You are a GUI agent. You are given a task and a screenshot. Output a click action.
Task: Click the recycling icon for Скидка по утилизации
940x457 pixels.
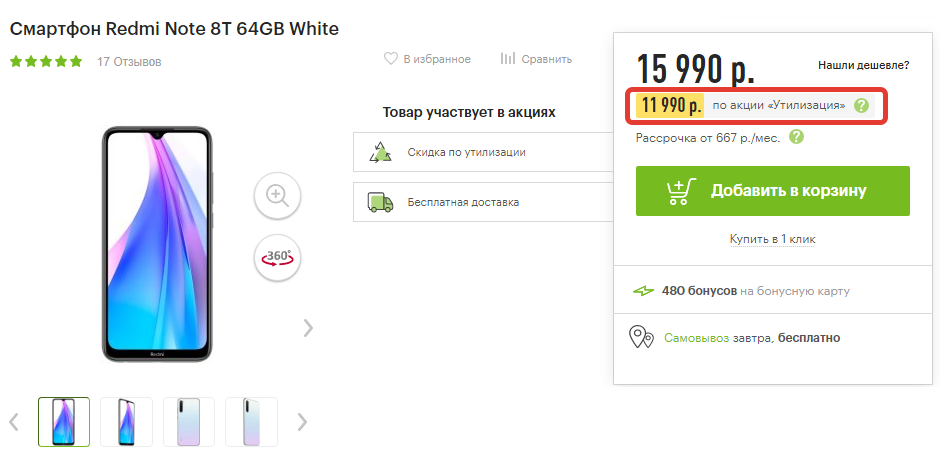tap(380, 152)
